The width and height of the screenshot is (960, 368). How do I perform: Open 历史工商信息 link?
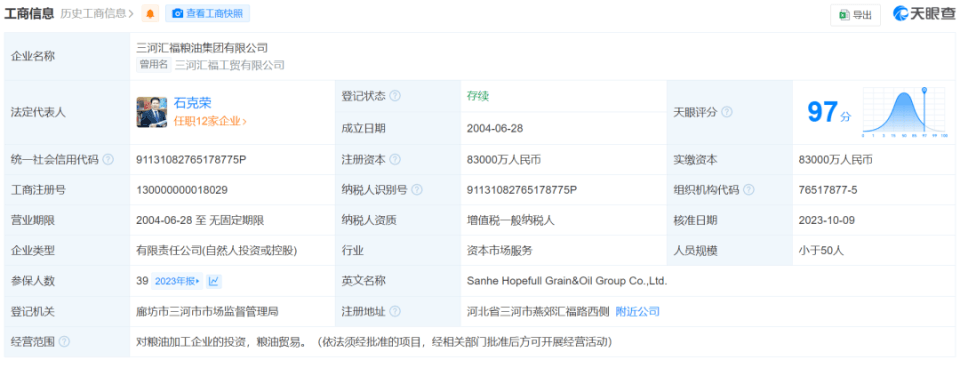(x=97, y=13)
